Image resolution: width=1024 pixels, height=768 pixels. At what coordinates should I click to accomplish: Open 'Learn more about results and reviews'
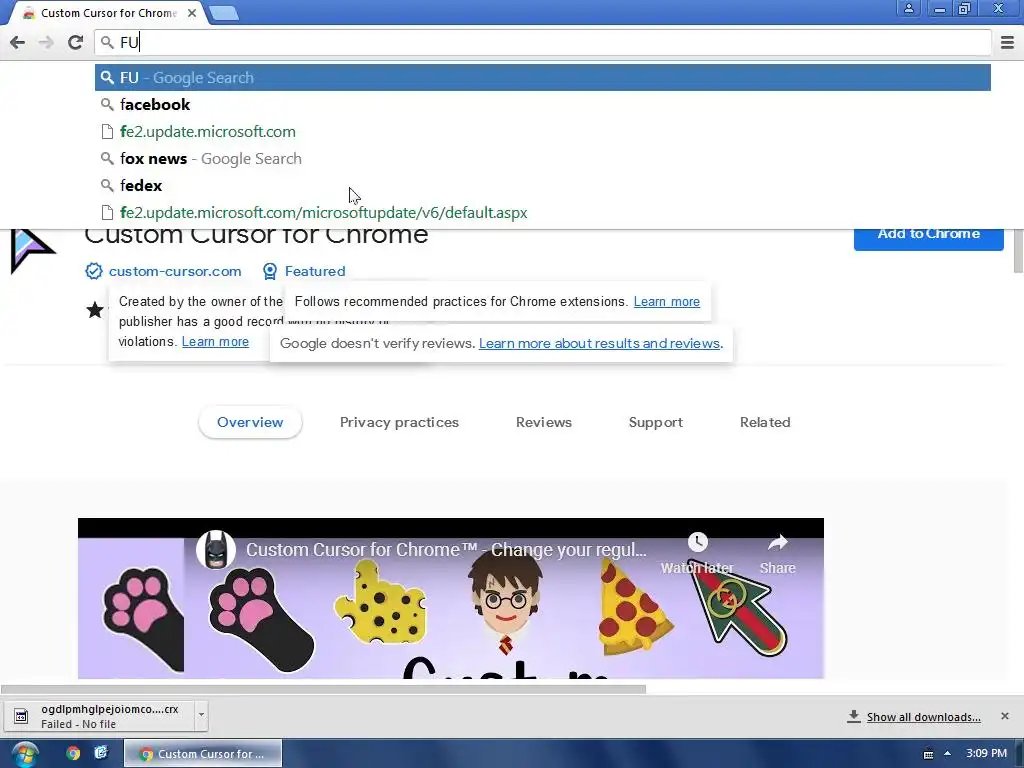(x=599, y=344)
